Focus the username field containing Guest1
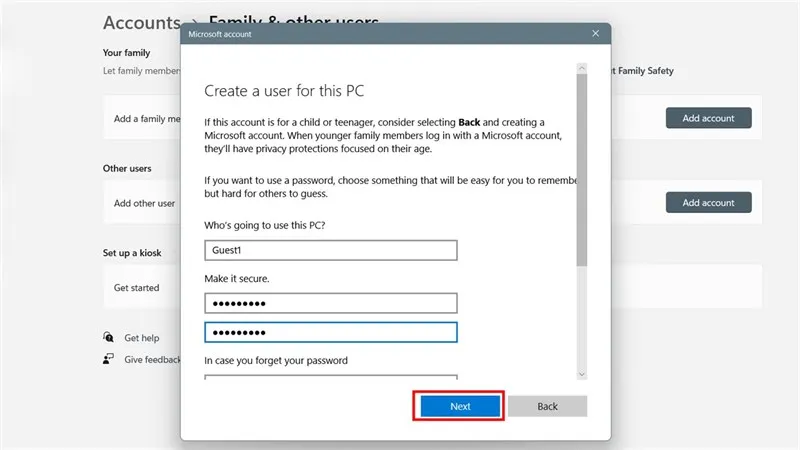The width and height of the screenshot is (800, 450). pos(330,250)
